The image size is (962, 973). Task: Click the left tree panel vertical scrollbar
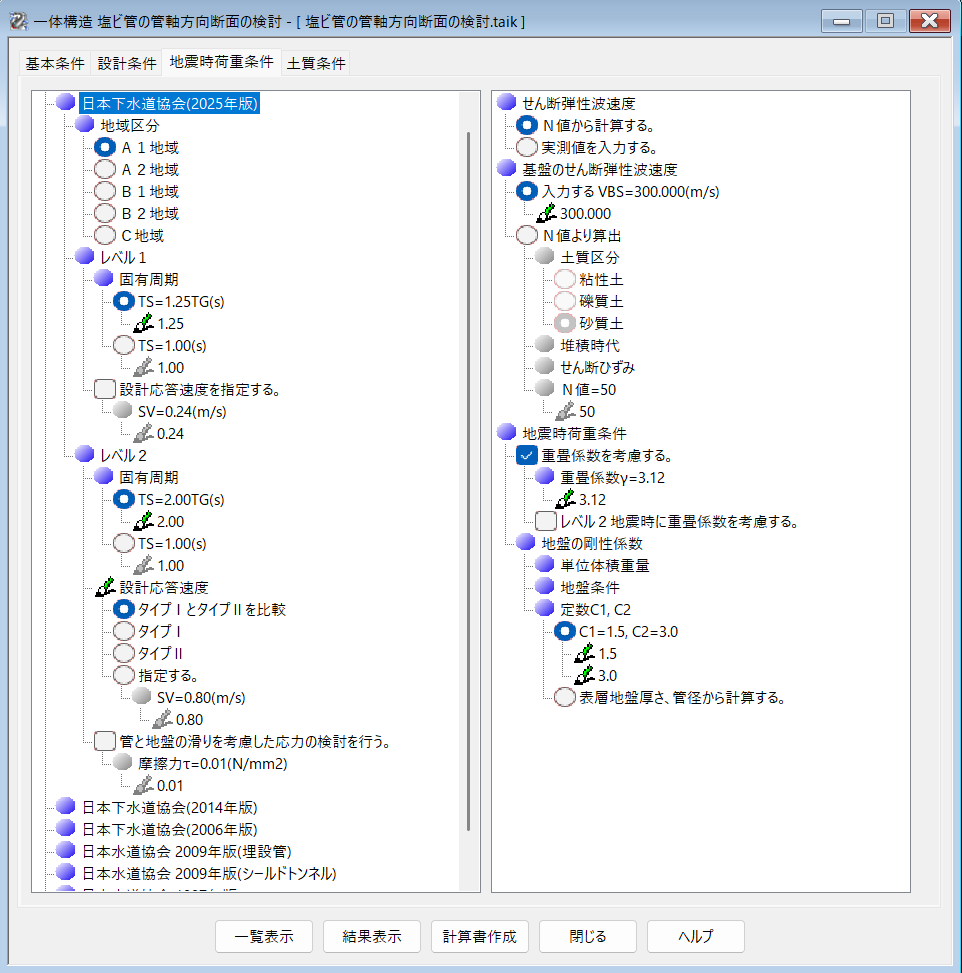468,480
